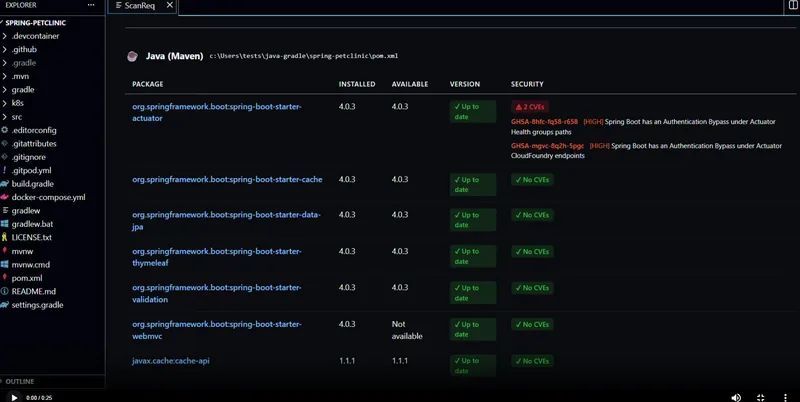
Task: Expand the src folder
Action: tap(16, 117)
